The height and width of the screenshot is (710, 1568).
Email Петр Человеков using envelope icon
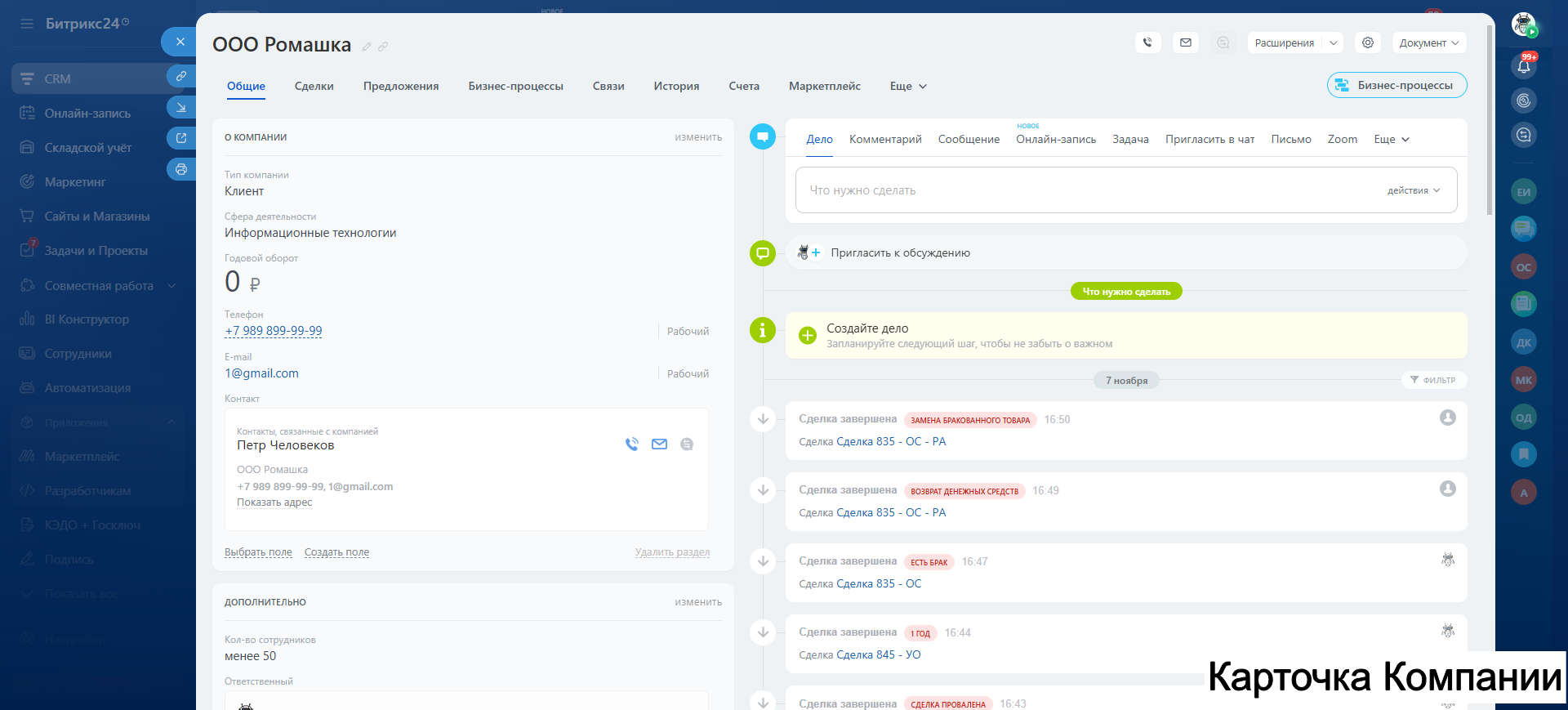point(659,444)
